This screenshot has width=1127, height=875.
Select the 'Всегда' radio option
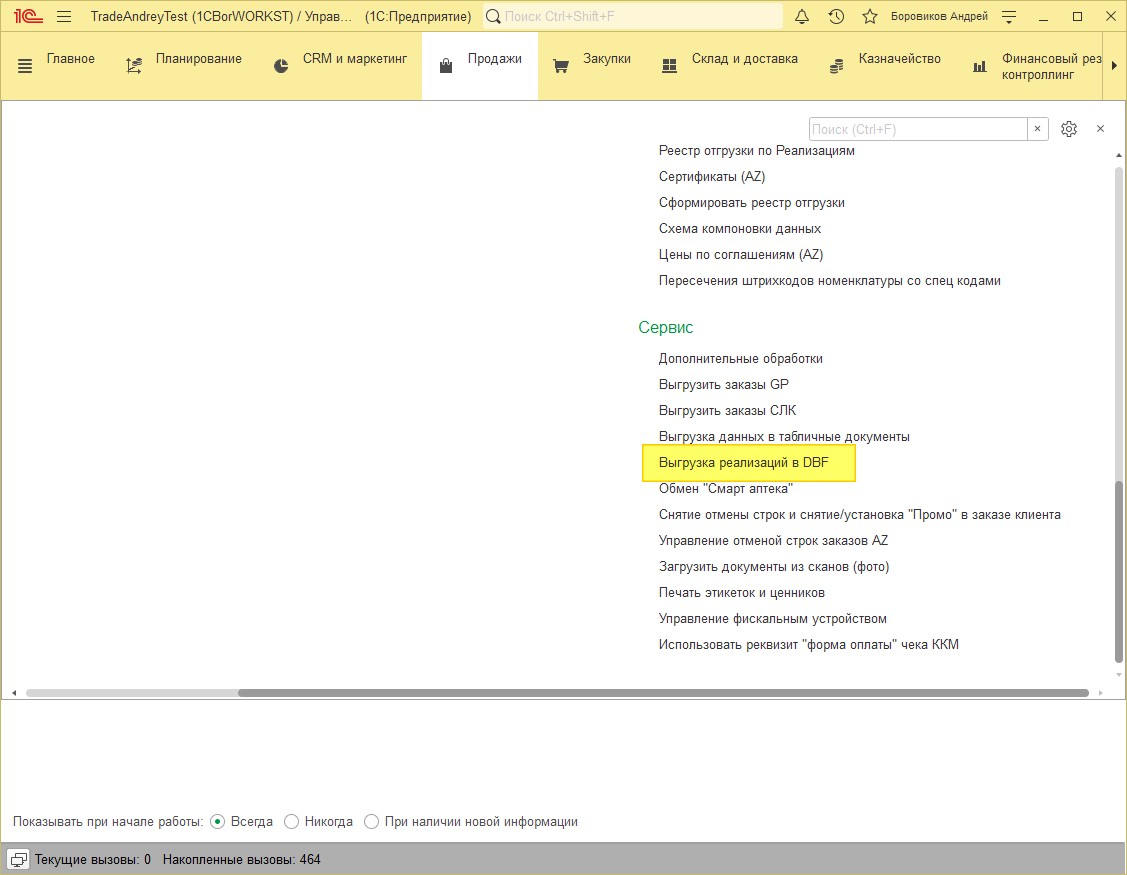[218, 822]
